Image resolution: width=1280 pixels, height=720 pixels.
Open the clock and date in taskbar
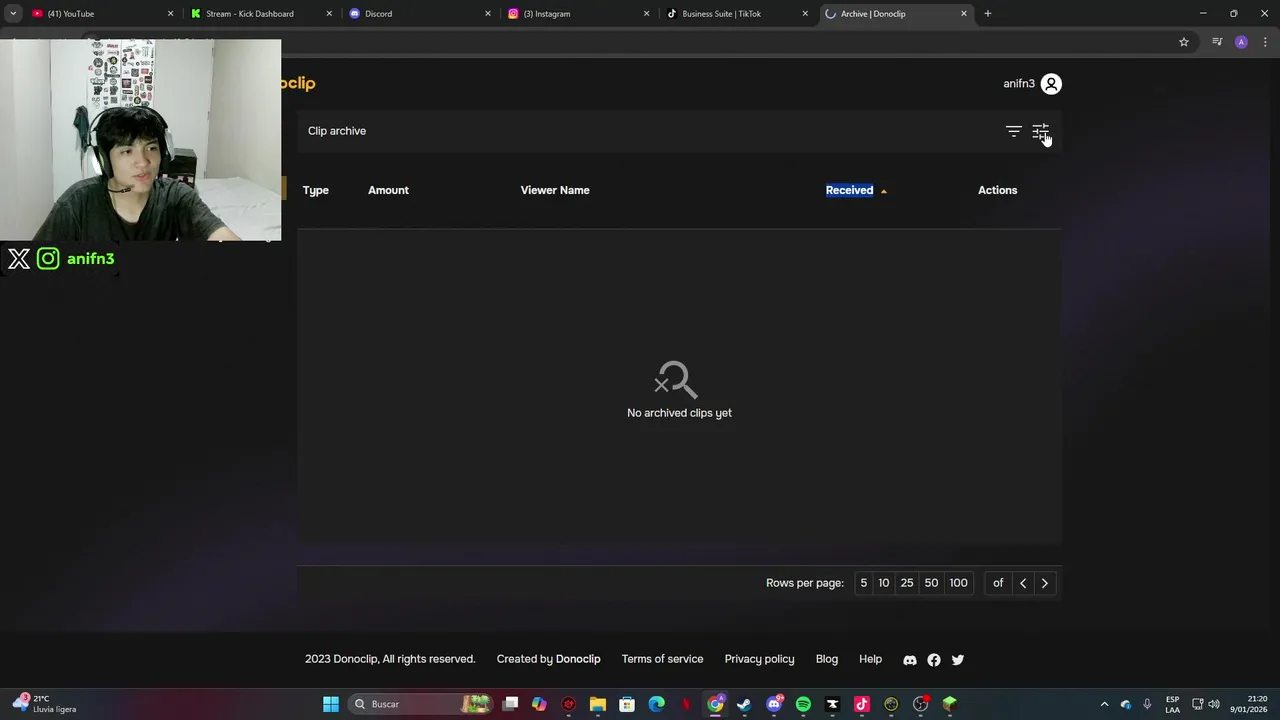point(1248,704)
